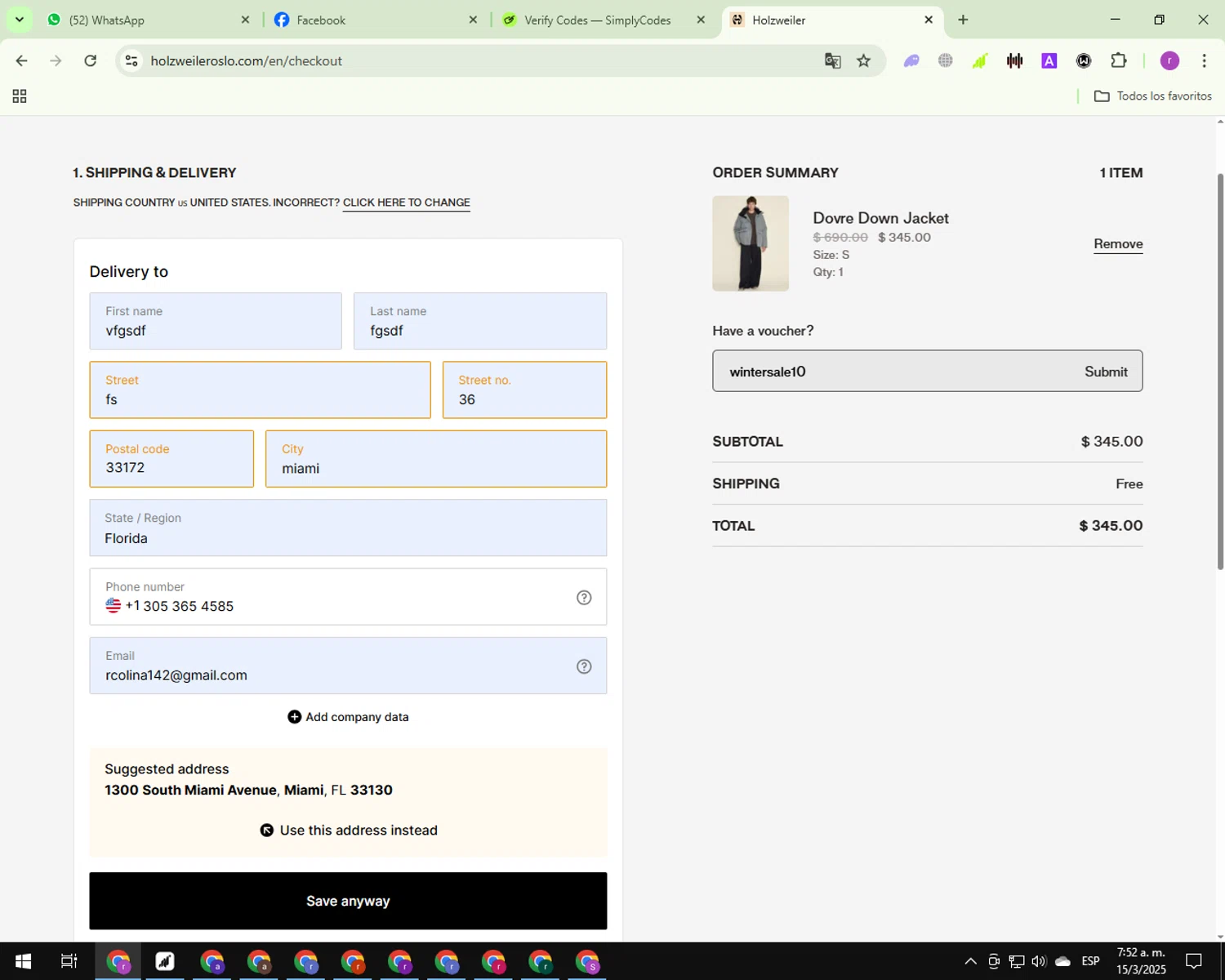Switch to the WhatsApp tab

[x=149, y=20]
